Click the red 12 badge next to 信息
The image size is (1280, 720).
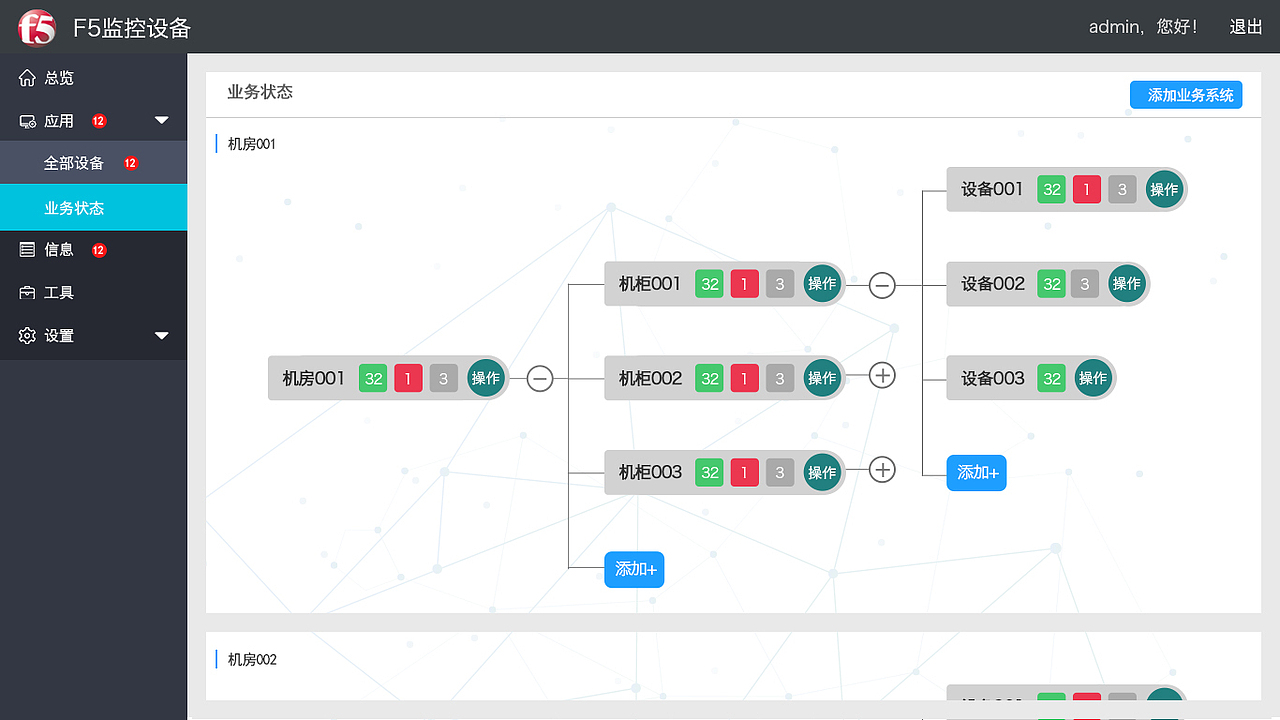pyautogui.click(x=99, y=250)
